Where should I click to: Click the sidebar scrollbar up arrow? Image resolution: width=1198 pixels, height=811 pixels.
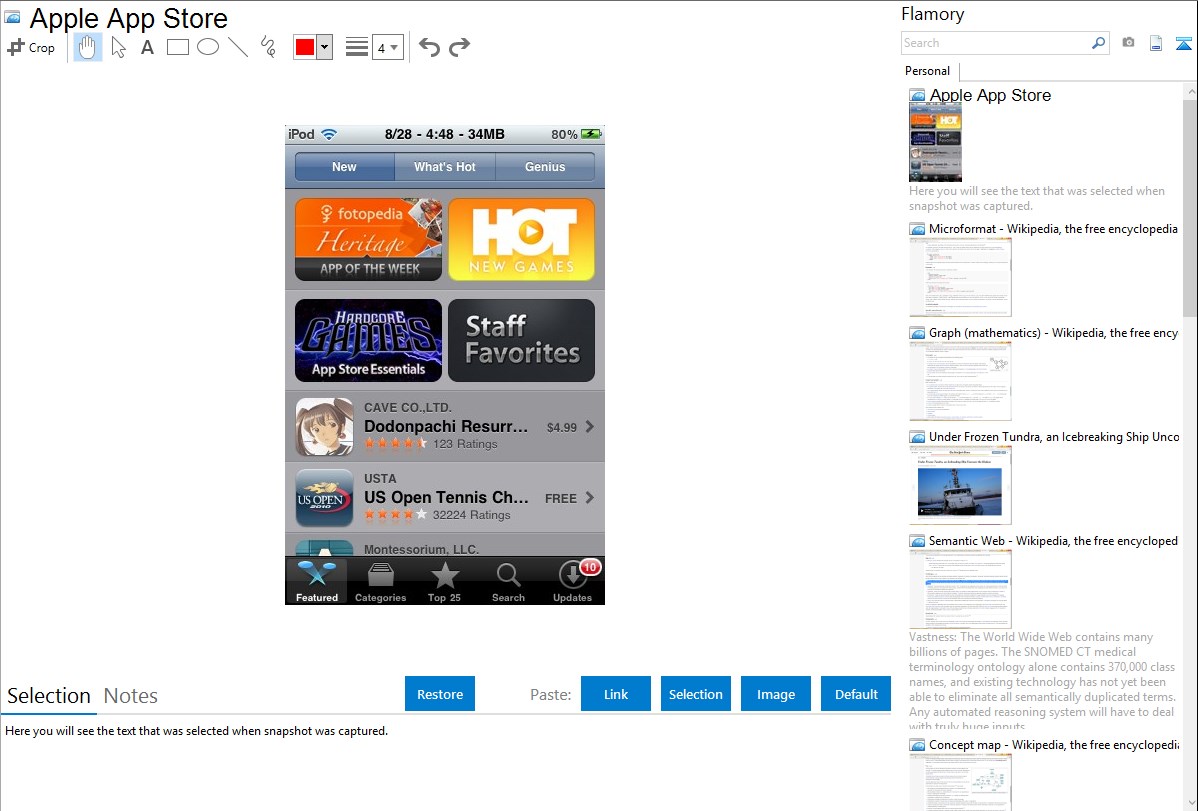tap(1190, 91)
